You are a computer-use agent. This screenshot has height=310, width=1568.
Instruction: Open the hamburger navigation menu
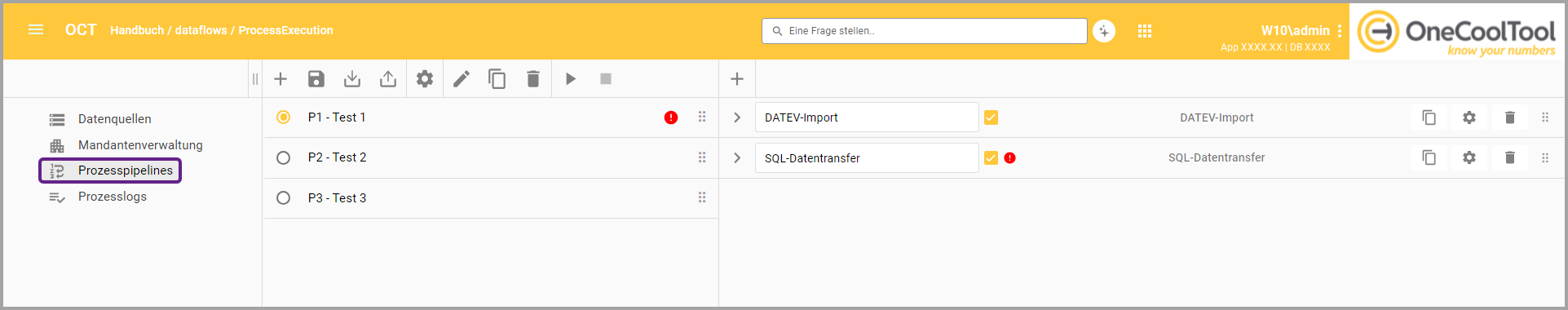point(36,30)
